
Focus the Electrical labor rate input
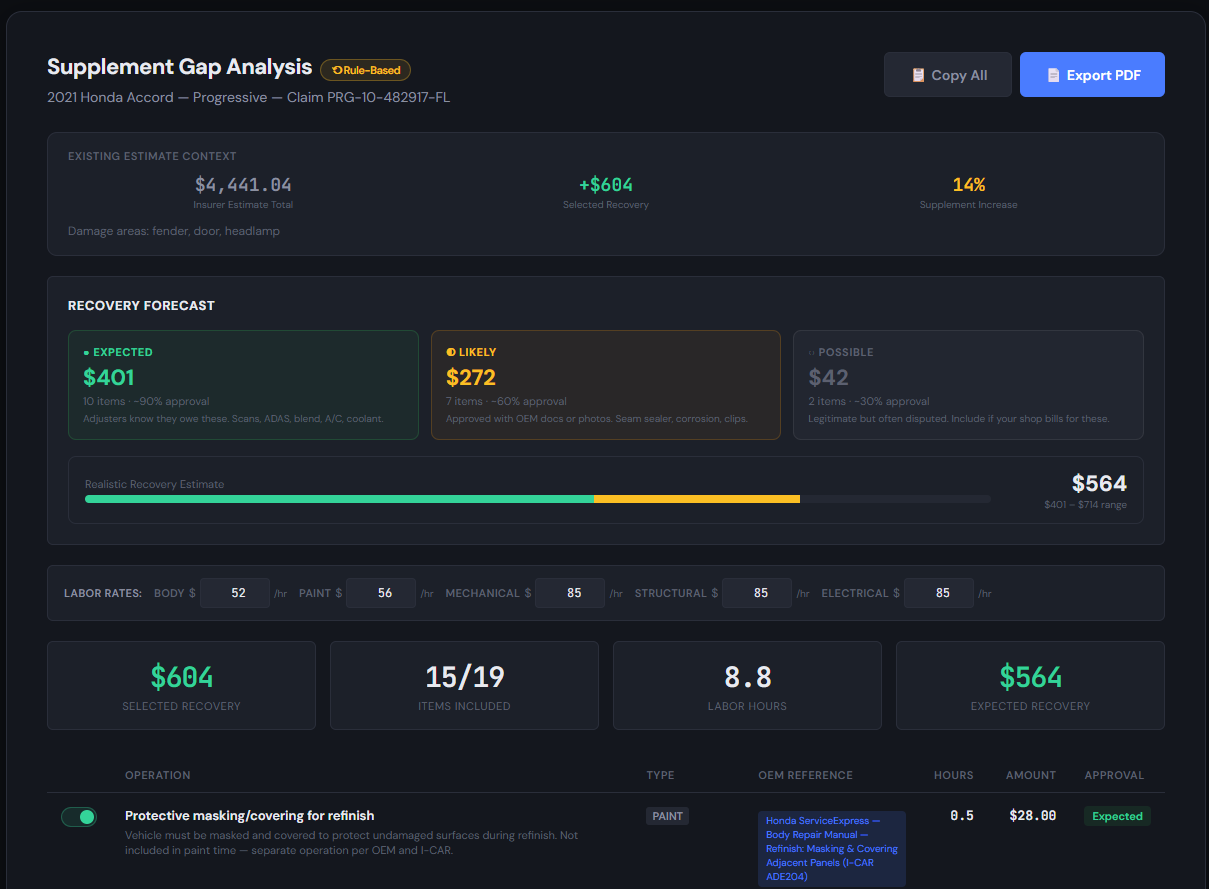[939, 593]
